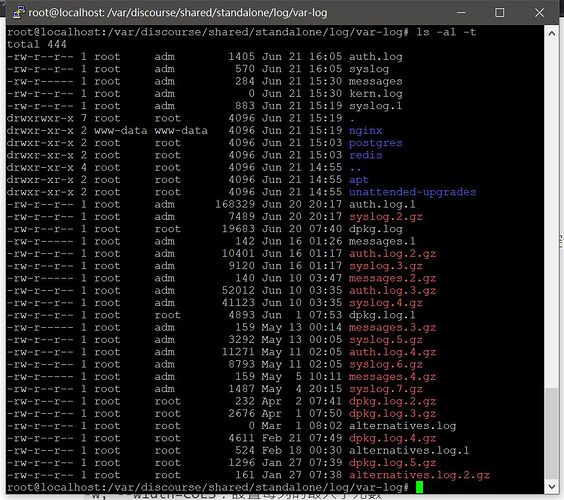Screen dimensions: 564x500
Task: Click the auth.log file name
Action: click(376, 57)
